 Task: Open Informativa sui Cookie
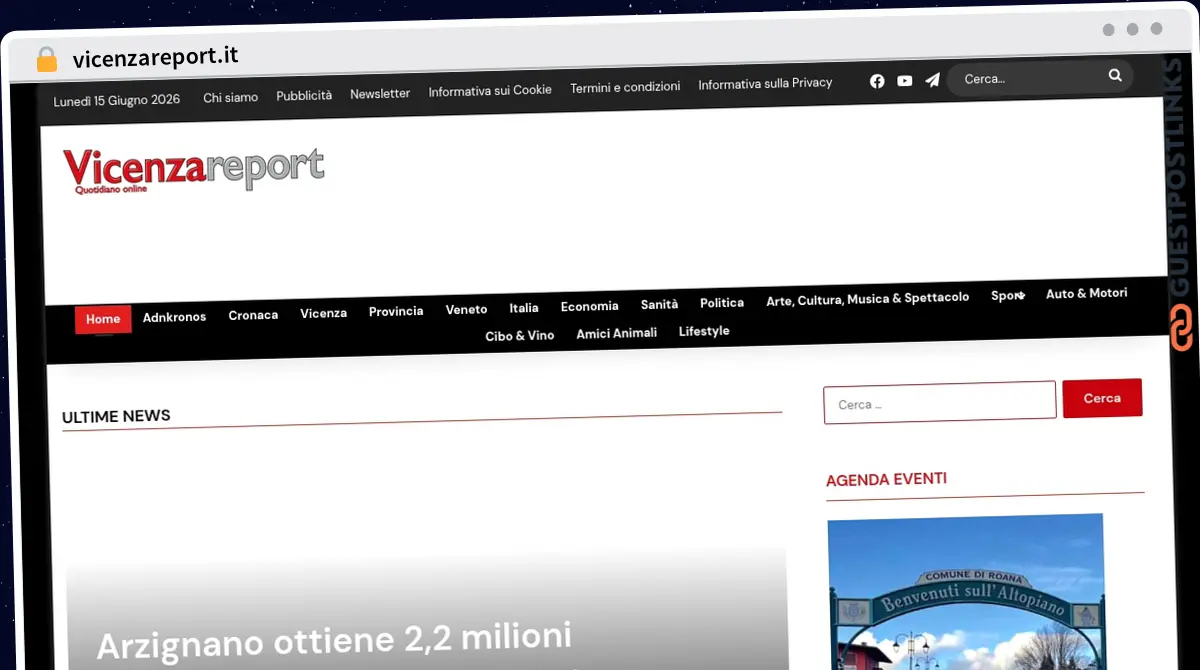pos(490,90)
